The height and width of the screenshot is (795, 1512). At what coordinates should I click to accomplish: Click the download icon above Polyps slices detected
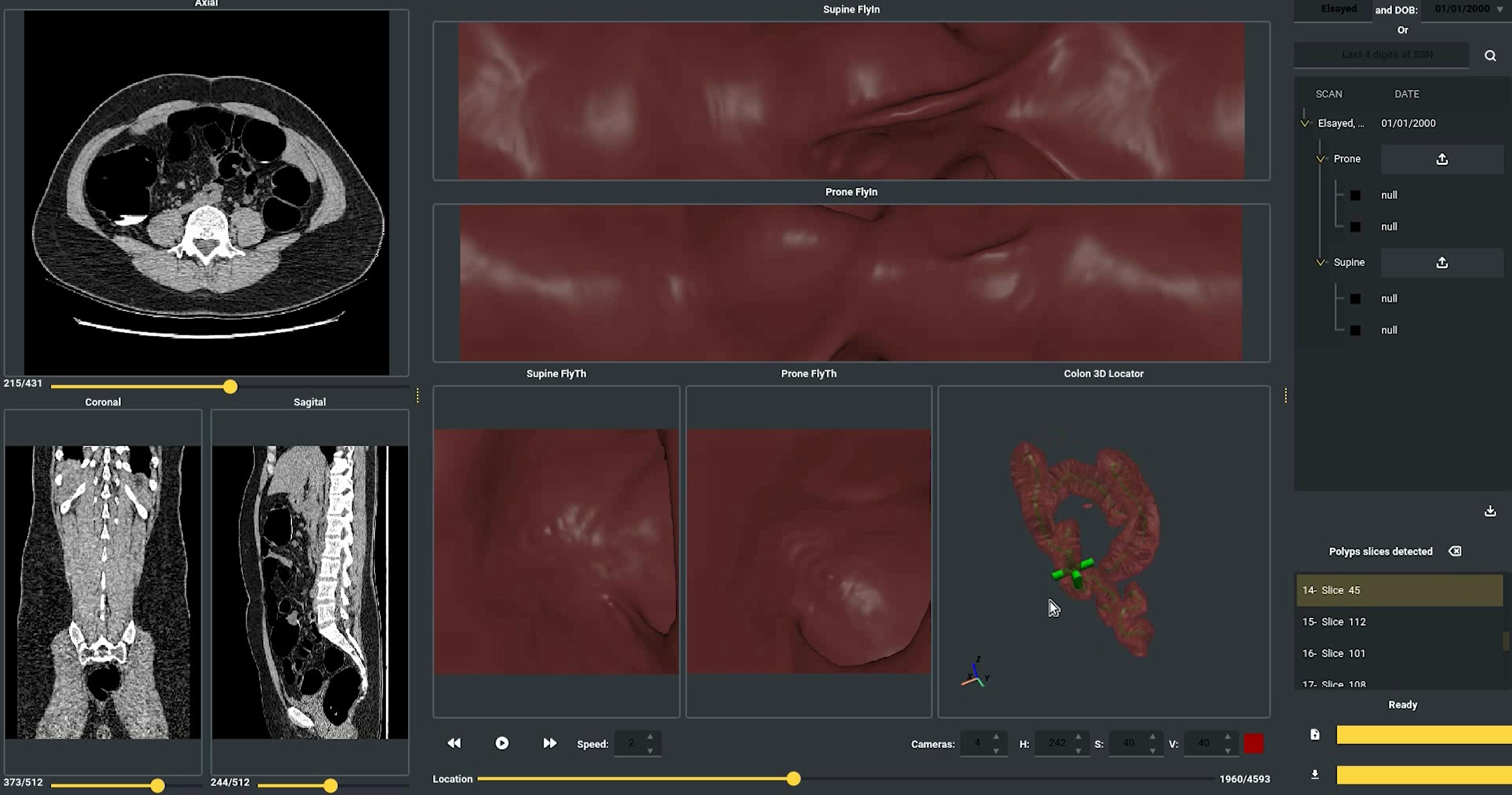pyautogui.click(x=1491, y=510)
